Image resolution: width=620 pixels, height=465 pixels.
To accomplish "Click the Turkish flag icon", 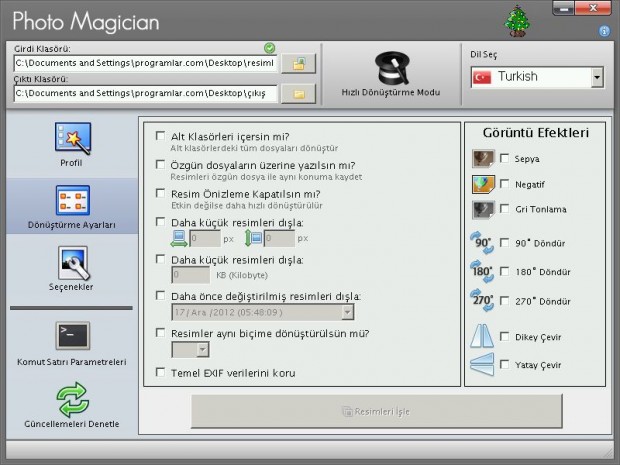I will pos(482,77).
